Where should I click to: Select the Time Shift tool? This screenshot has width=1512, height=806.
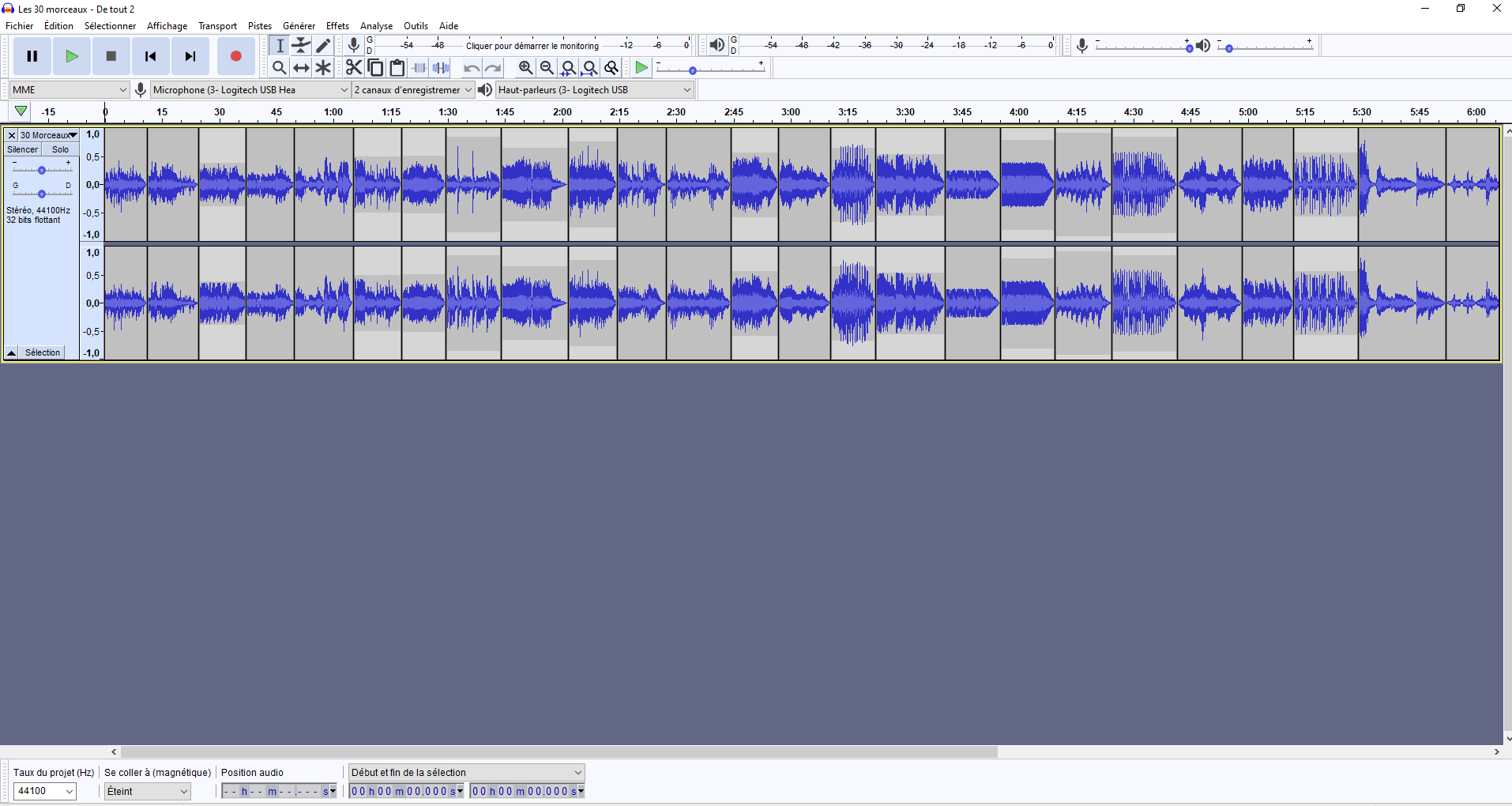pos(301,68)
